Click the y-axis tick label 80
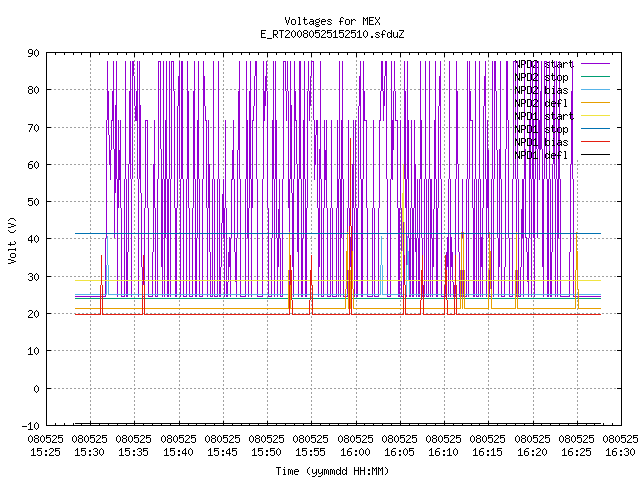Viewport: 640px width, 480px height. coord(33,90)
